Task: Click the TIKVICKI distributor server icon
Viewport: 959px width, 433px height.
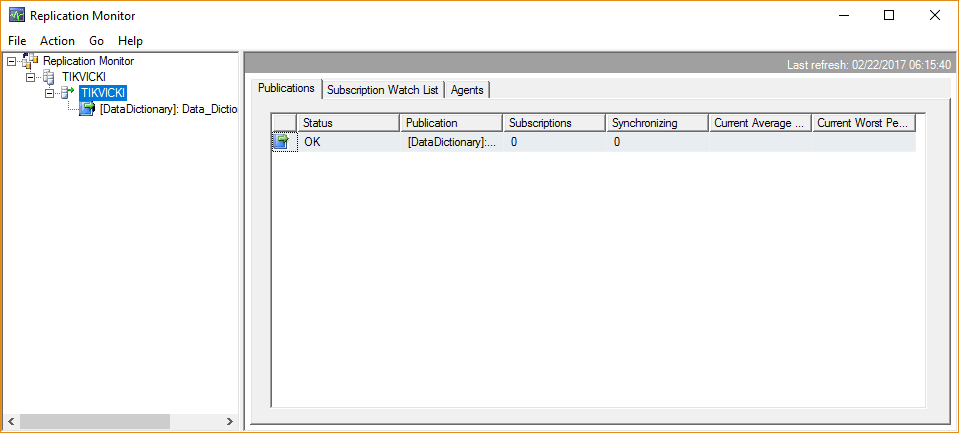Action: (x=48, y=77)
